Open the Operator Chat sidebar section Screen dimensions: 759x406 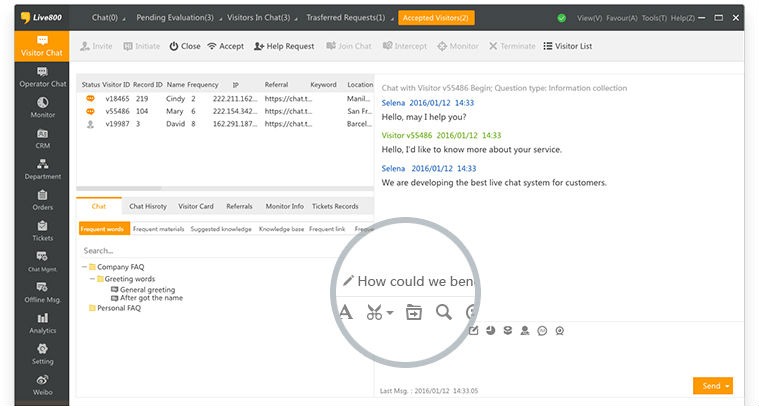tap(42, 77)
